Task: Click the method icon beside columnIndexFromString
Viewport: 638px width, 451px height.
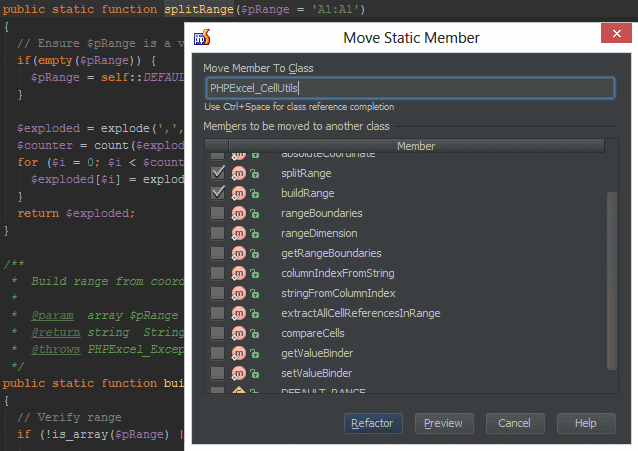Action: point(239,274)
